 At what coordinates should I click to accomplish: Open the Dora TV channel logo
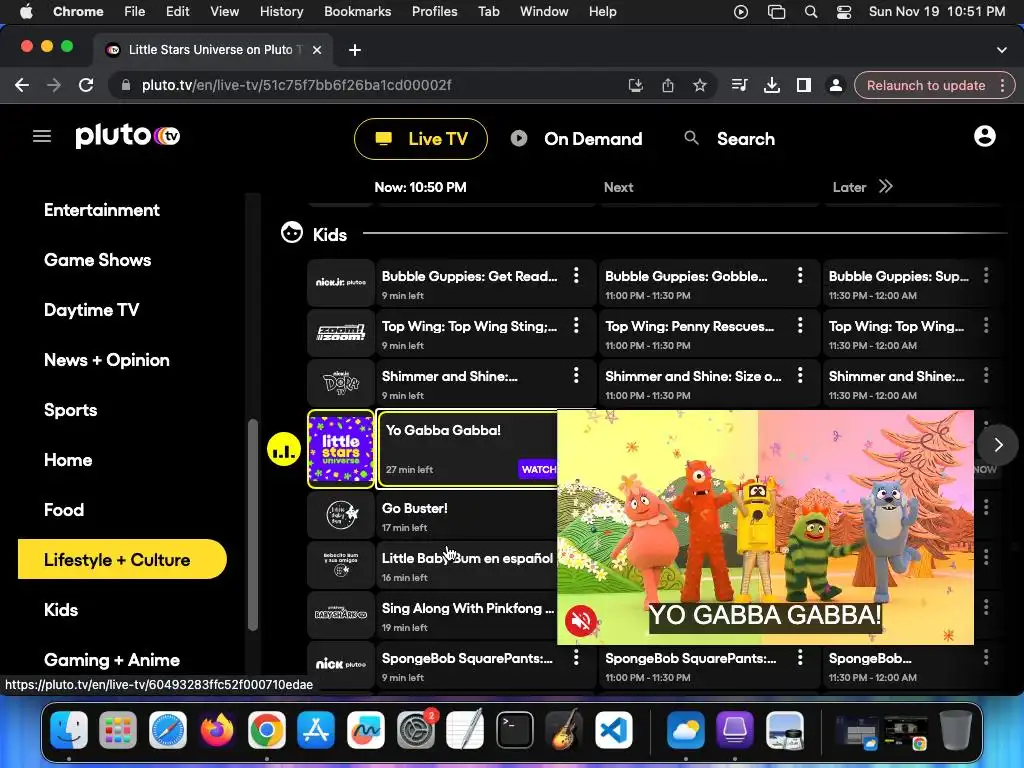click(x=341, y=383)
